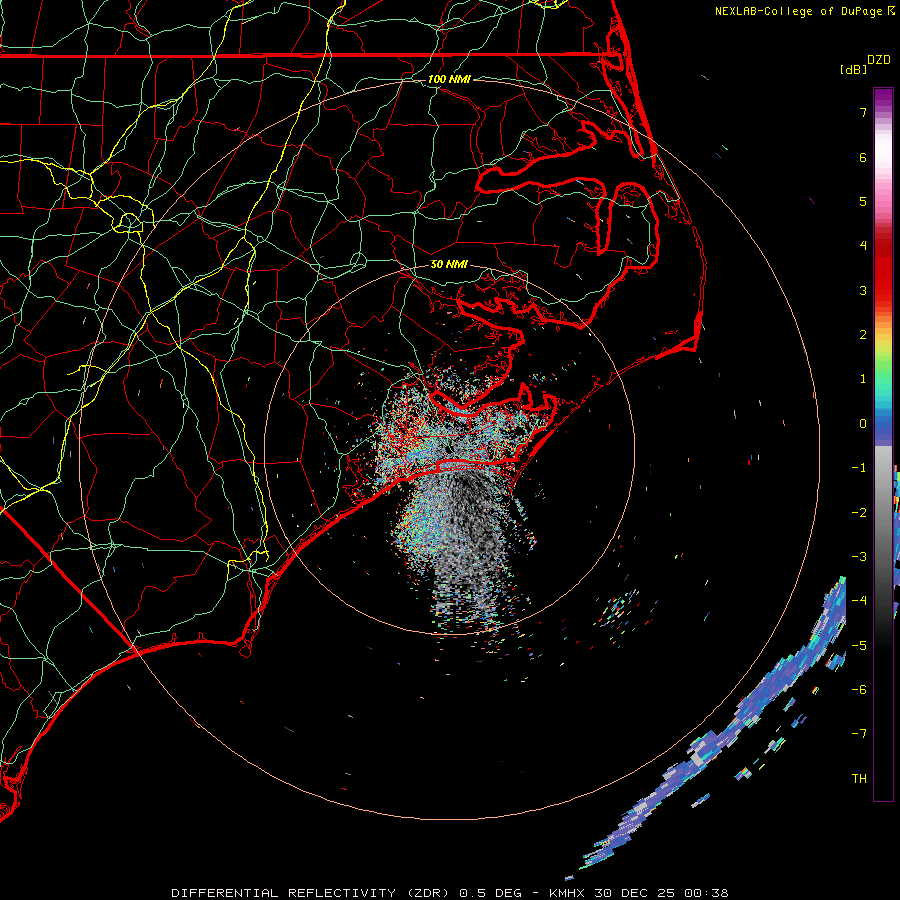Click the "DZD" legend title
900x900 pixels.
coord(879,60)
